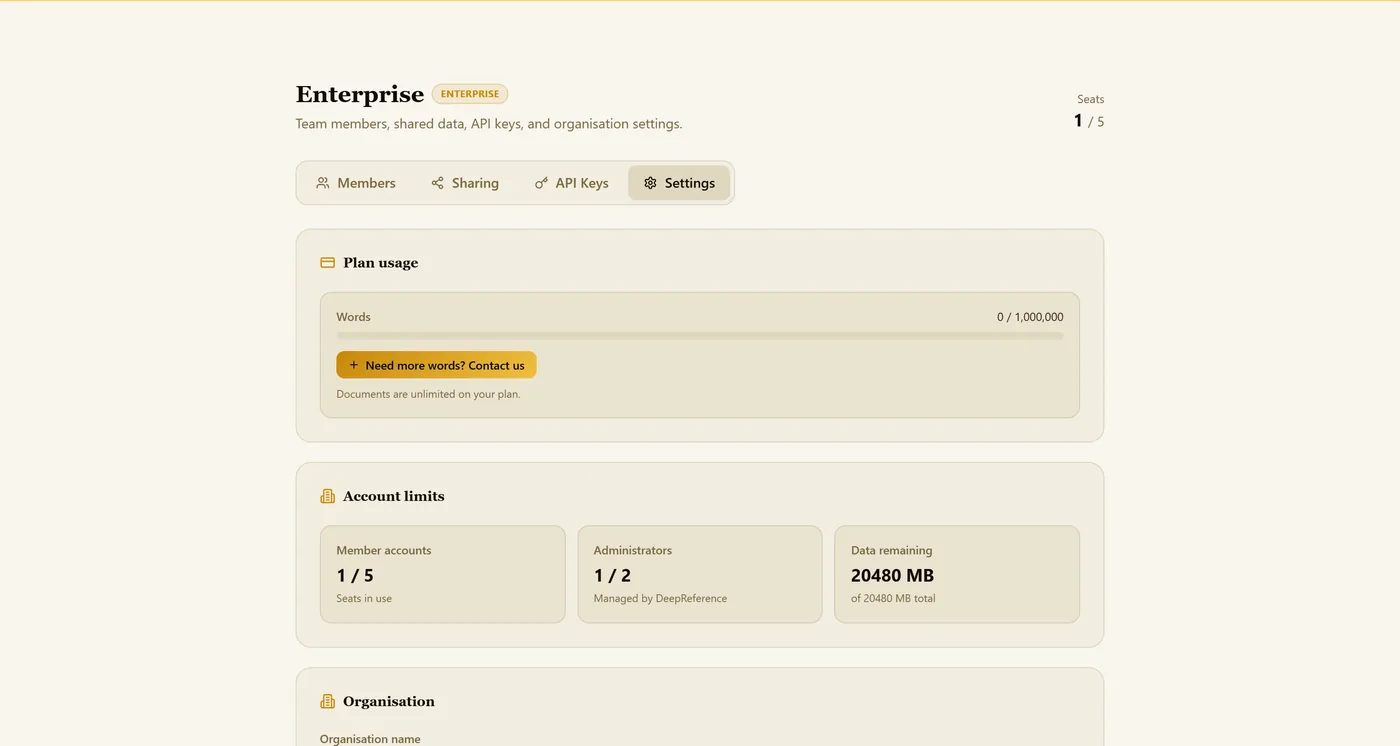The width and height of the screenshot is (1400, 746).
Task: Click the Organisation building icon
Action: point(327,701)
